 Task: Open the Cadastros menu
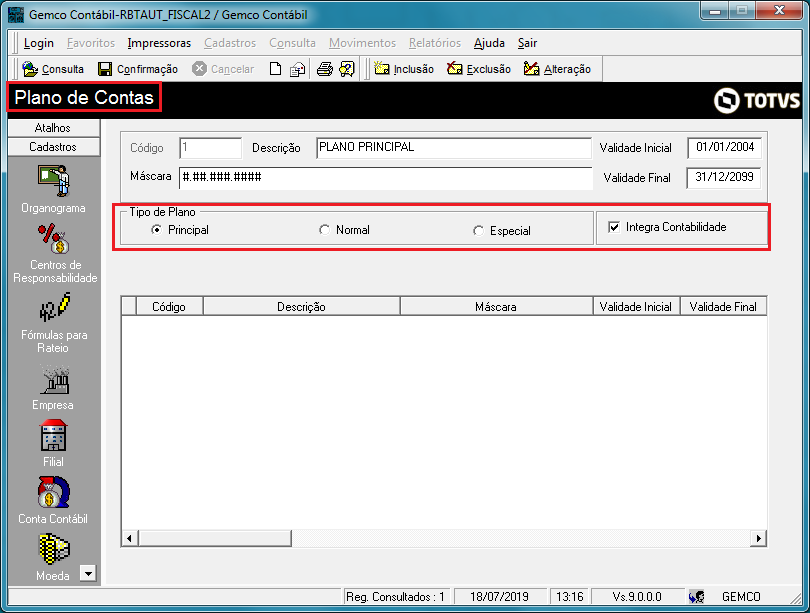coord(230,43)
